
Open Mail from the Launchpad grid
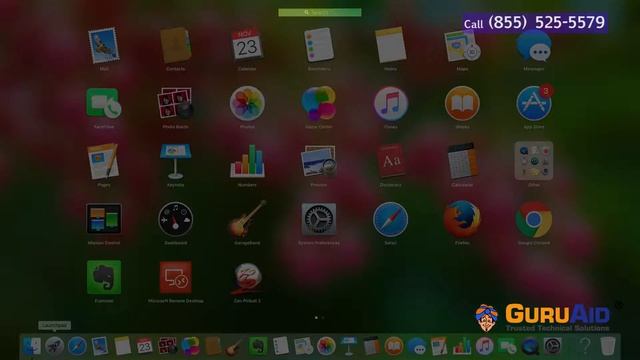104,45
